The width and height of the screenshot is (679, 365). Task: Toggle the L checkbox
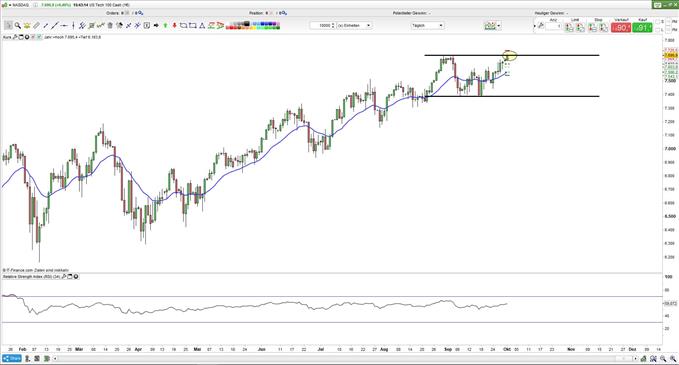pos(658,29)
